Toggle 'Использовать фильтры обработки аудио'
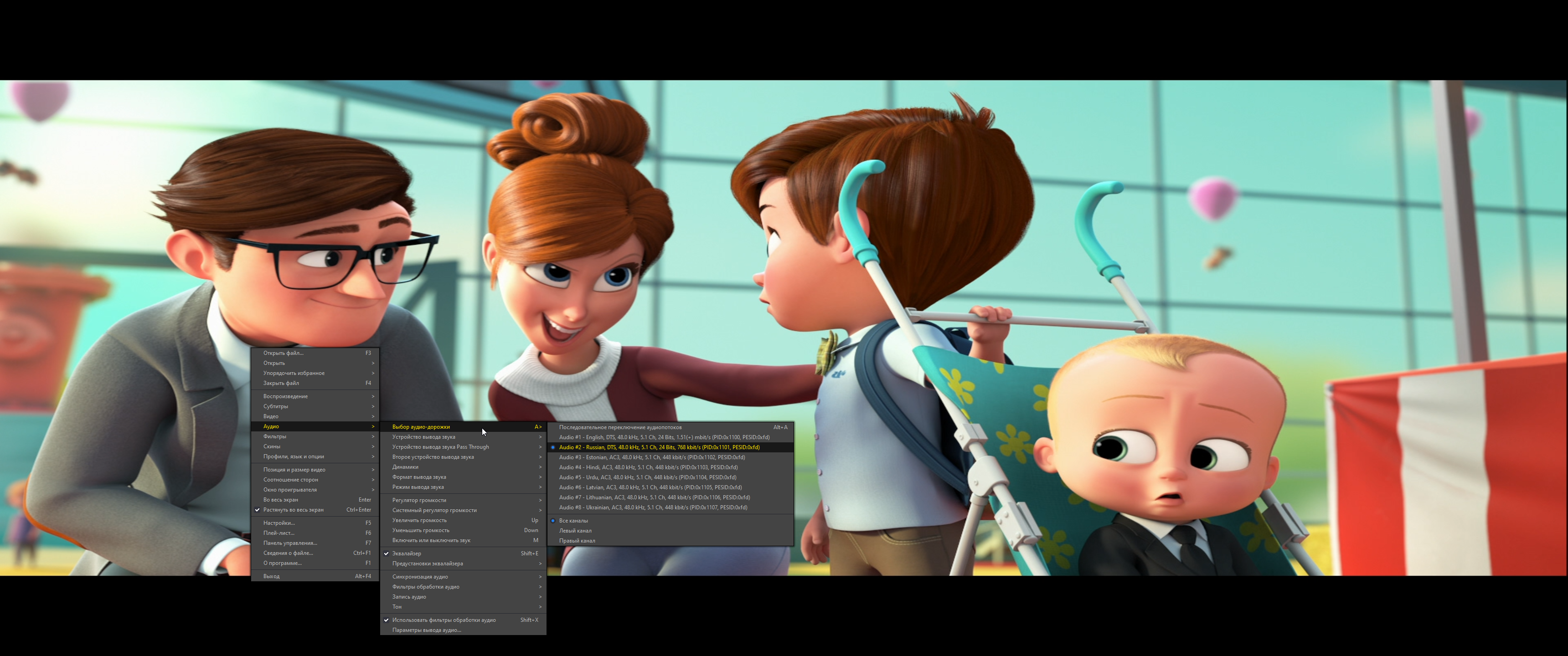Viewport: 1568px width, 656px height. click(444, 620)
